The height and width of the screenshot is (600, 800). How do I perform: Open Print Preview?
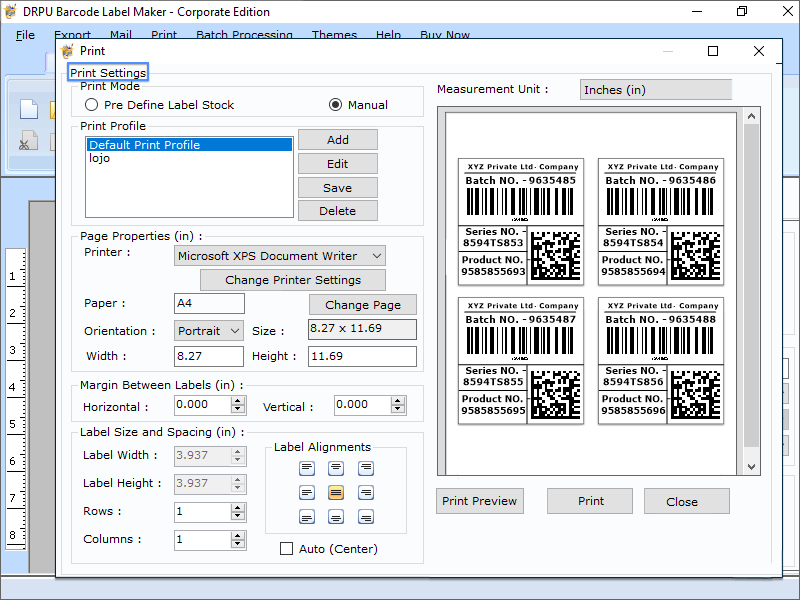pyautogui.click(x=480, y=501)
